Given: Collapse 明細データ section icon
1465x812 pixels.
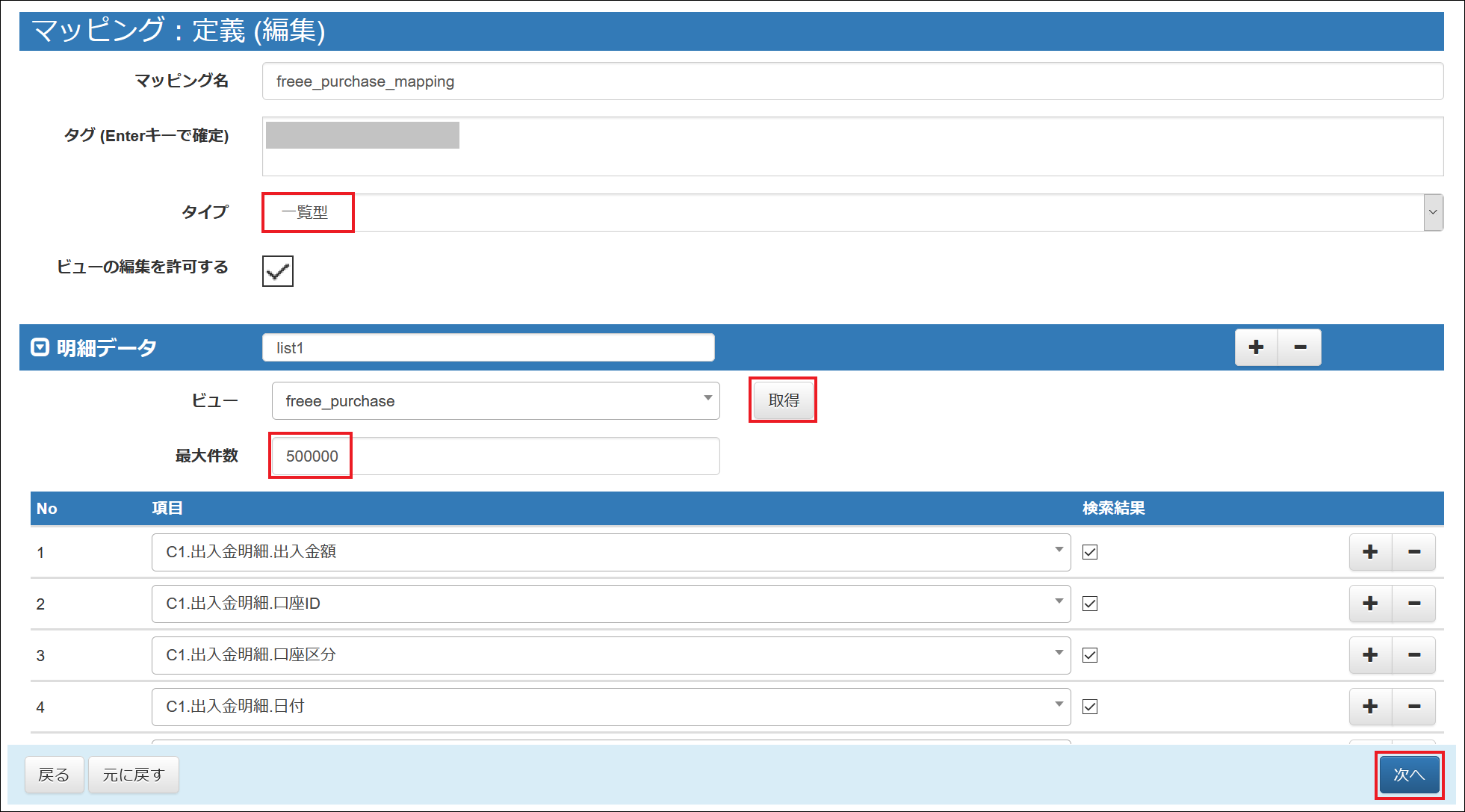Looking at the screenshot, I should click(40, 347).
